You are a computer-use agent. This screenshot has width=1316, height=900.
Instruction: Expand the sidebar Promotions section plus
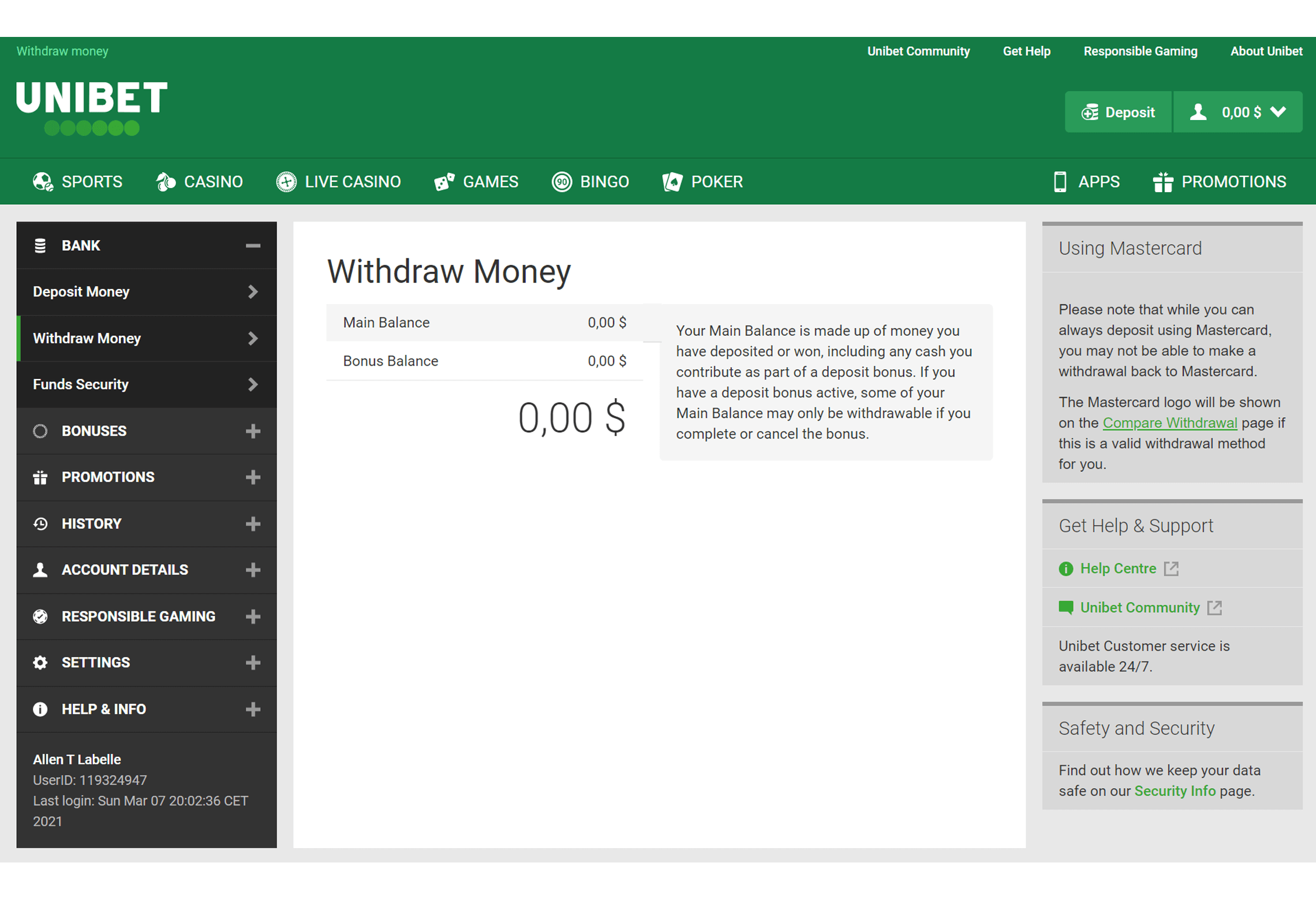pyautogui.click(x=253, y=477)
